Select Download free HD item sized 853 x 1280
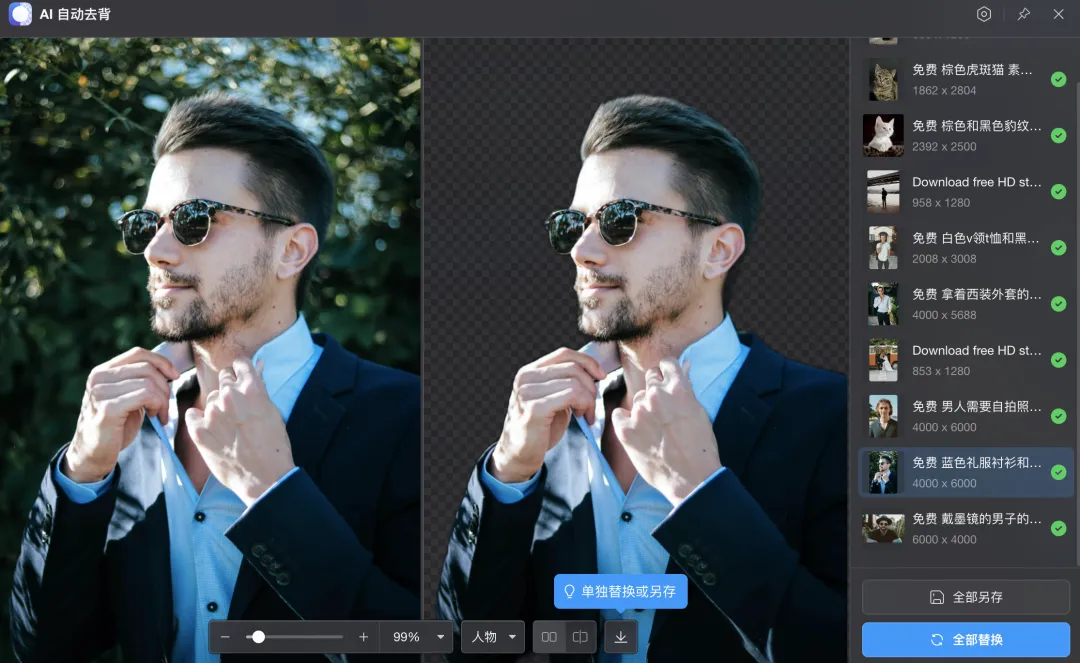This screenshot has width=1080, height=663. pos(966,360)
